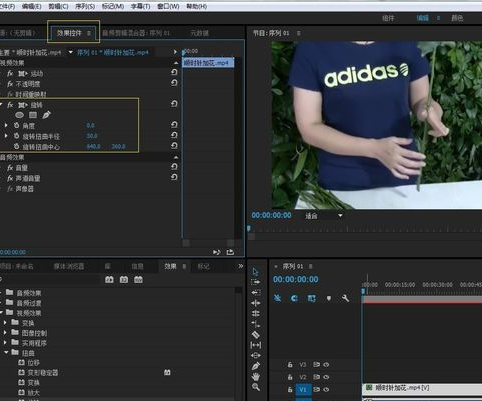
Task: Toggle animation stopwatch for 角度
Action: [x=16, y=125]
